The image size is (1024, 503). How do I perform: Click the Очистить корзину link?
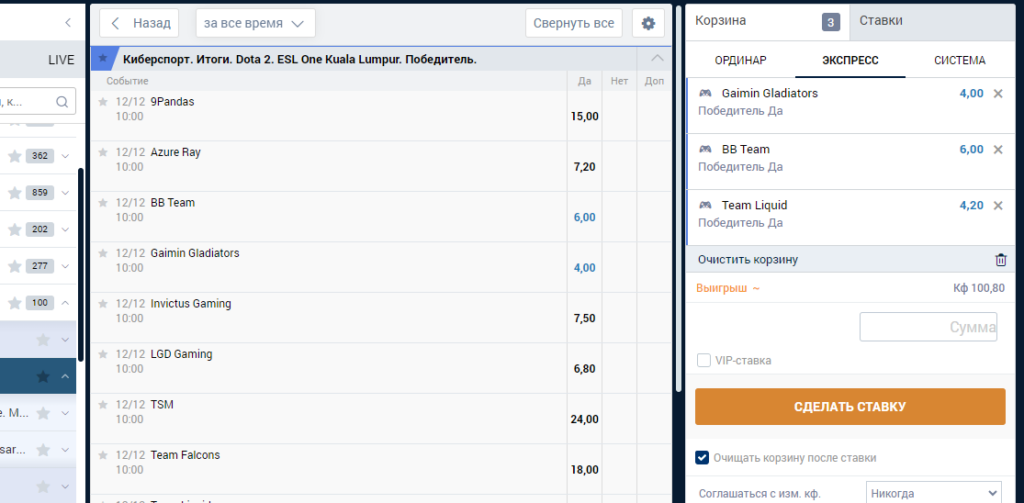[748, 260]
